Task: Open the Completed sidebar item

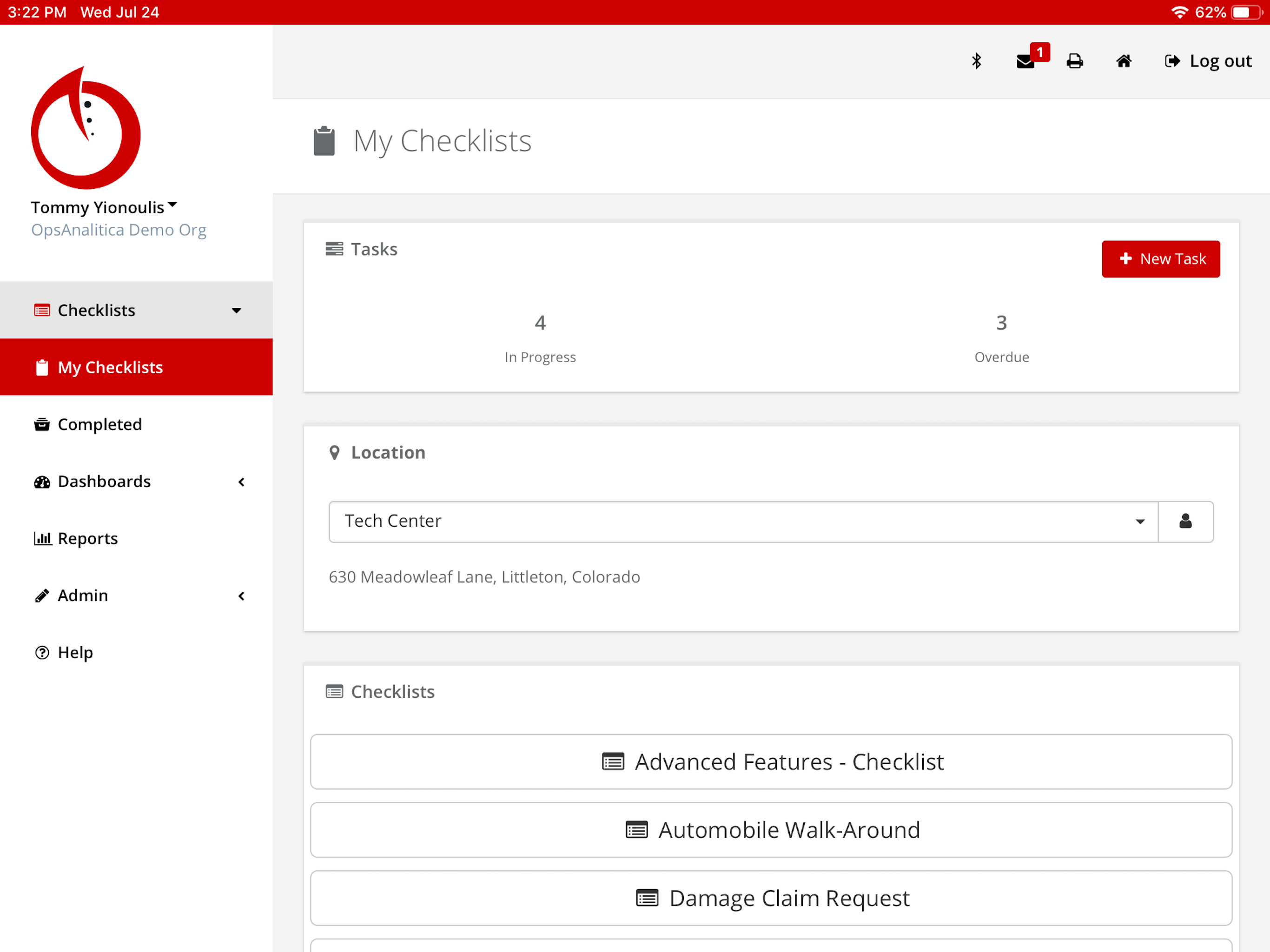Action: (99, 424)
